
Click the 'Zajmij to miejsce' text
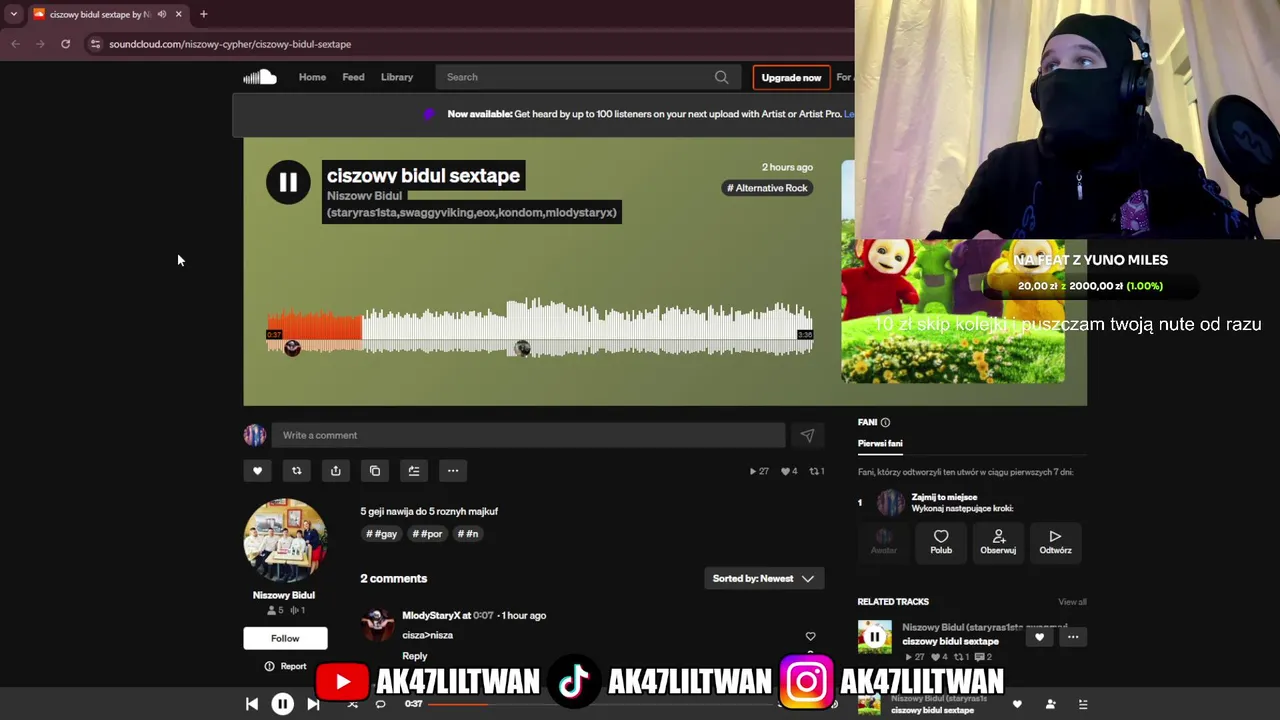click(x=944, y=497)
